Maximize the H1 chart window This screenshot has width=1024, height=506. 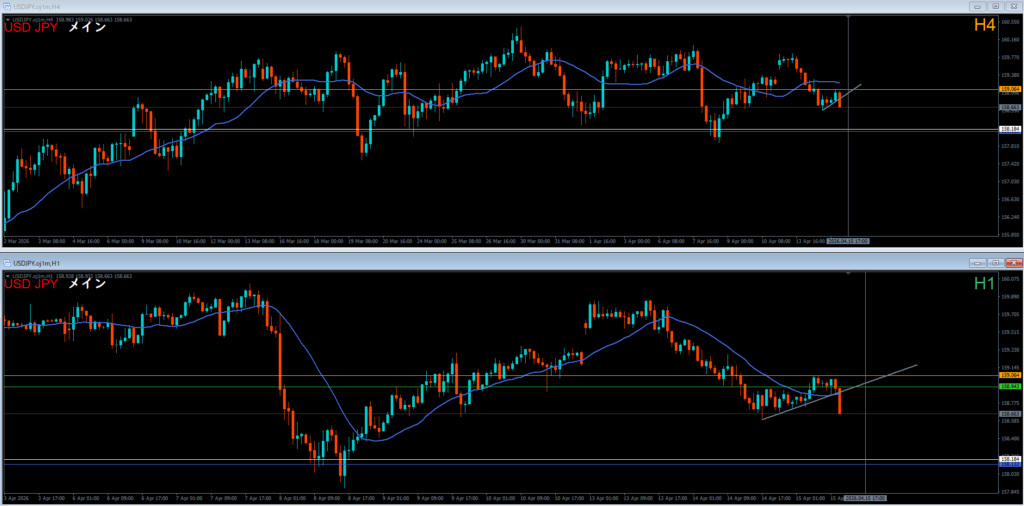coord(995,262)
